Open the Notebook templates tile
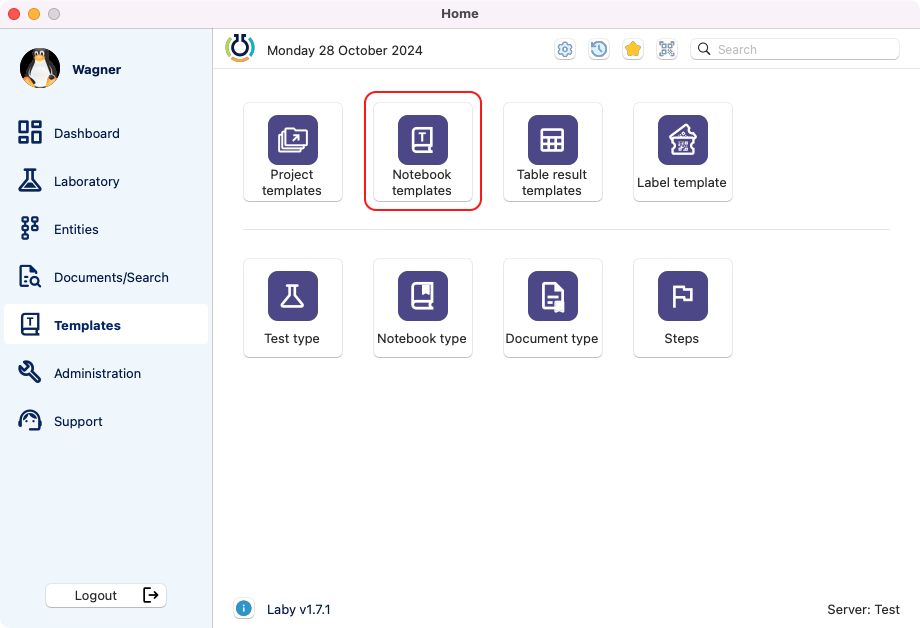Image resolution: width=920 pixels, height=628 pixels. pos(422,152)
